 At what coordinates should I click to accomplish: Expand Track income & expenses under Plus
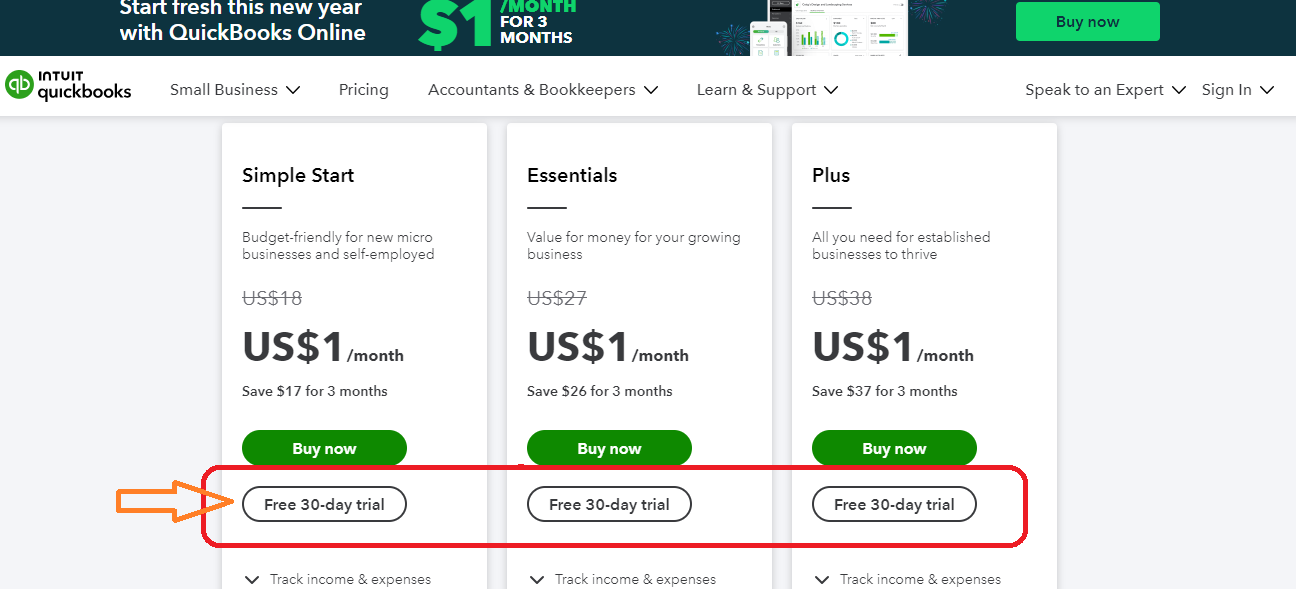[911, 579]
